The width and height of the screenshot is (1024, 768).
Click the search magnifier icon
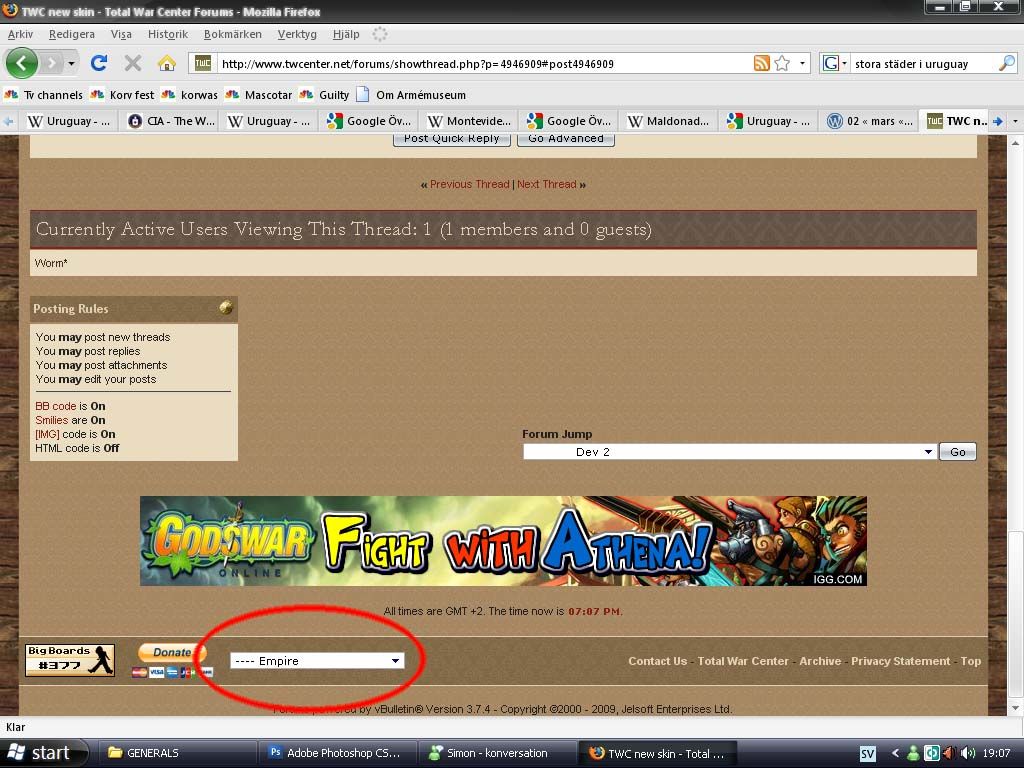click(1006, 63)
